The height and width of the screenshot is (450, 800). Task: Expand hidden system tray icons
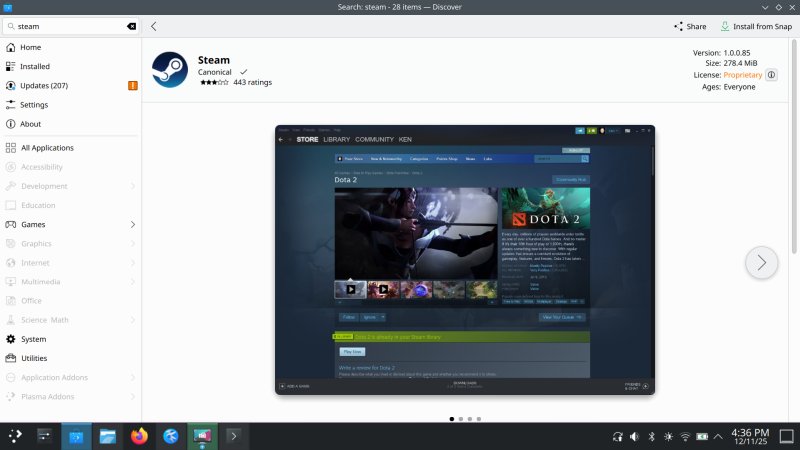[718, 437]
